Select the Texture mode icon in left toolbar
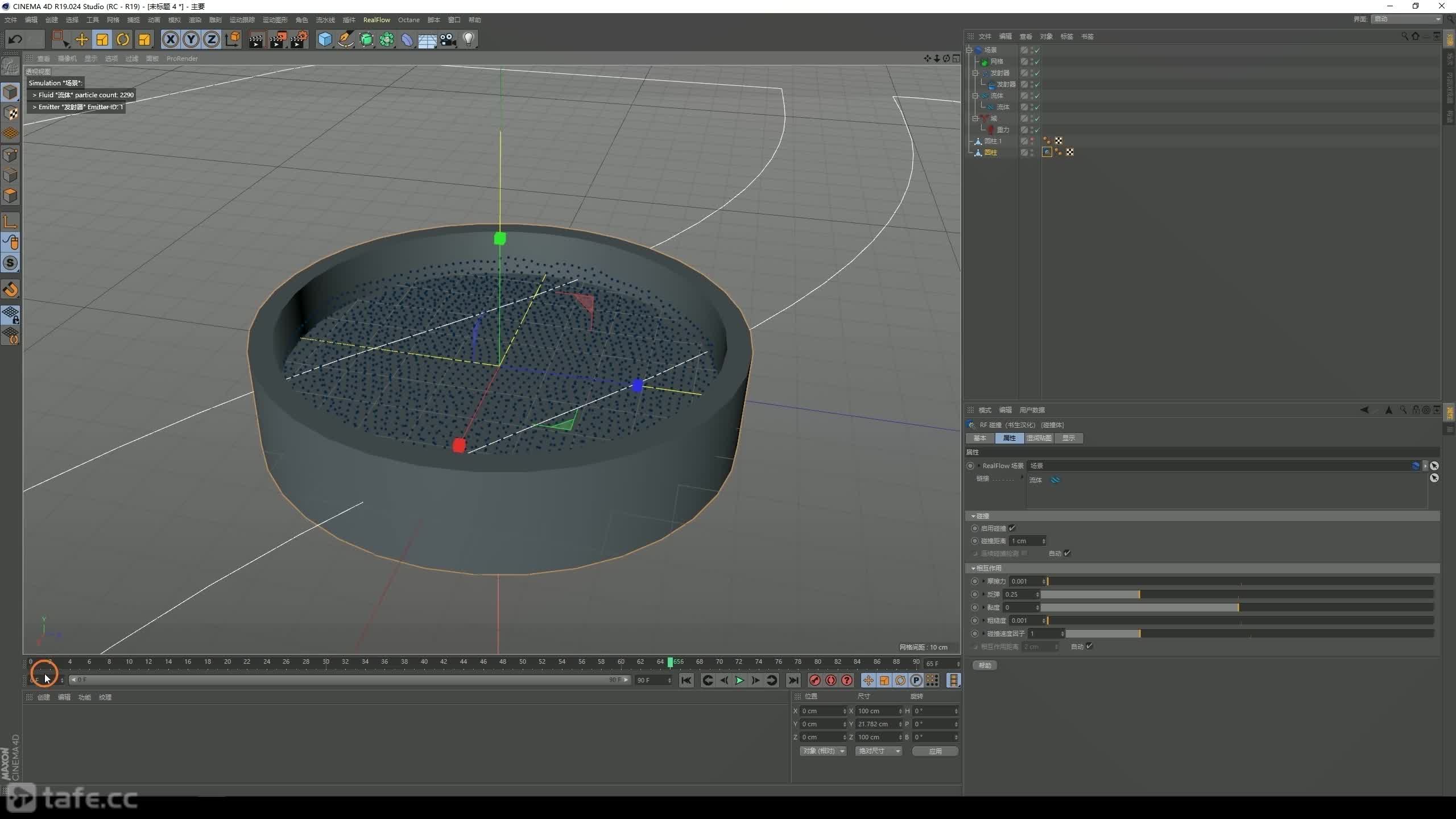Screen dimensions: 1456x819 click(10, 113)
